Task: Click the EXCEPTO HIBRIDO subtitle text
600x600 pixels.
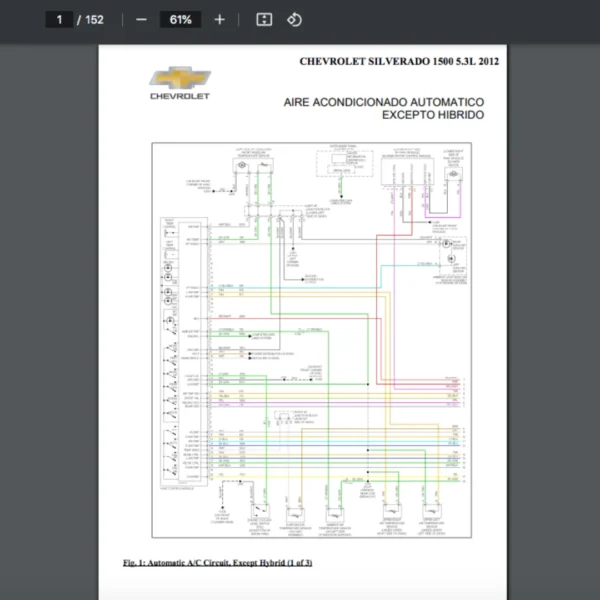Action: 432,115
